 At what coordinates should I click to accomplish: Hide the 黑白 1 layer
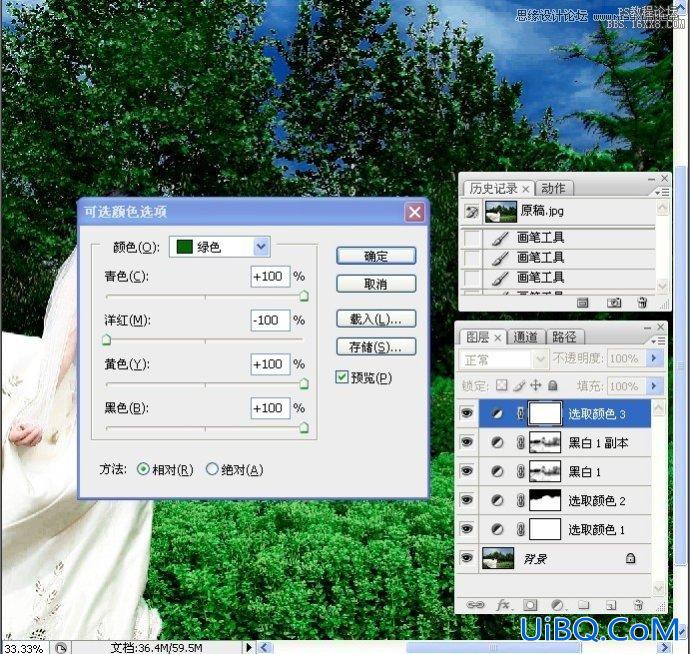point(466,471)
